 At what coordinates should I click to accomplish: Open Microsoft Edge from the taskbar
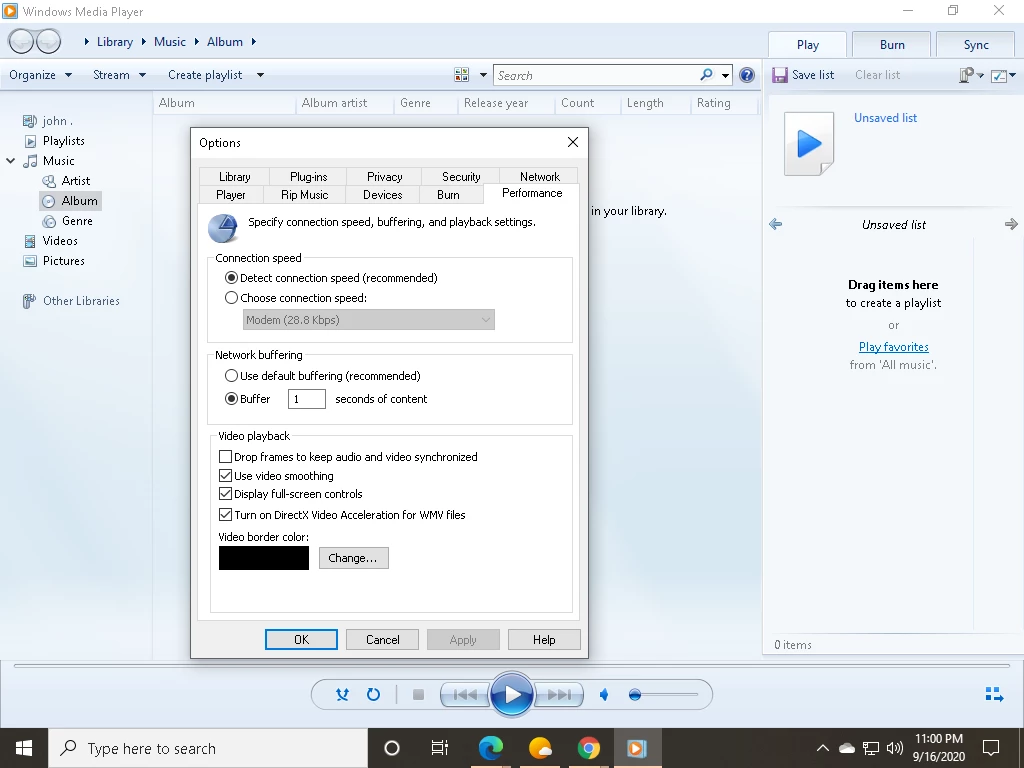(491, 748)
